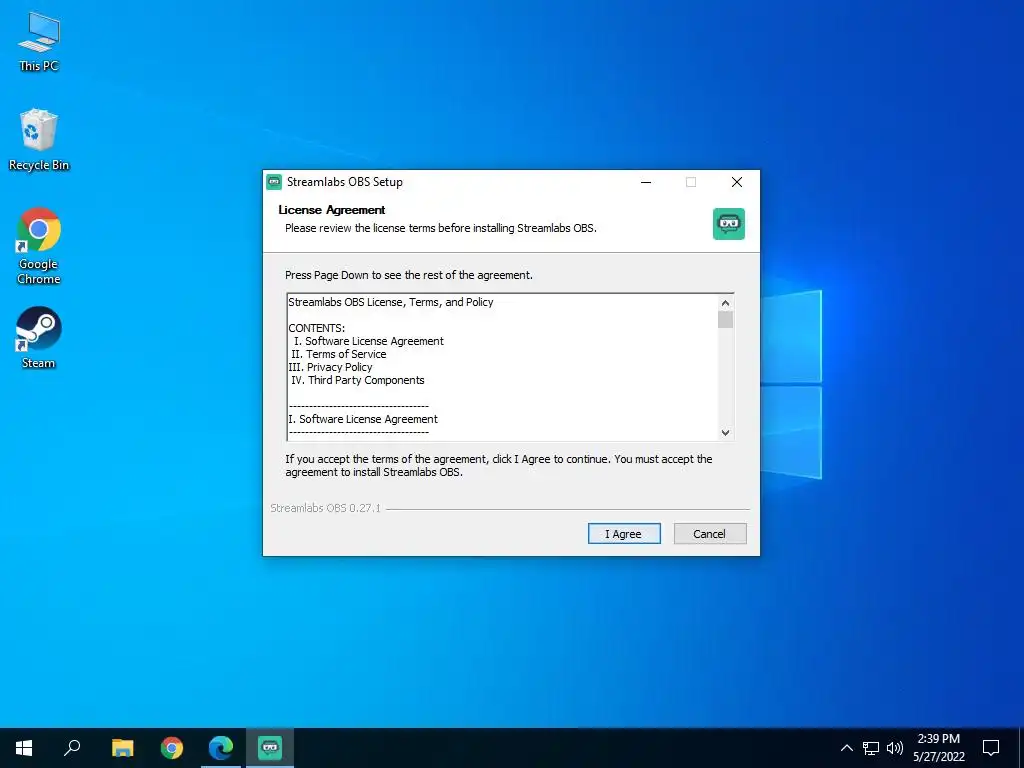1024x768 pixels.
Task: Click the license scrollbar up arrow
Action: click(x=725, y=303)
